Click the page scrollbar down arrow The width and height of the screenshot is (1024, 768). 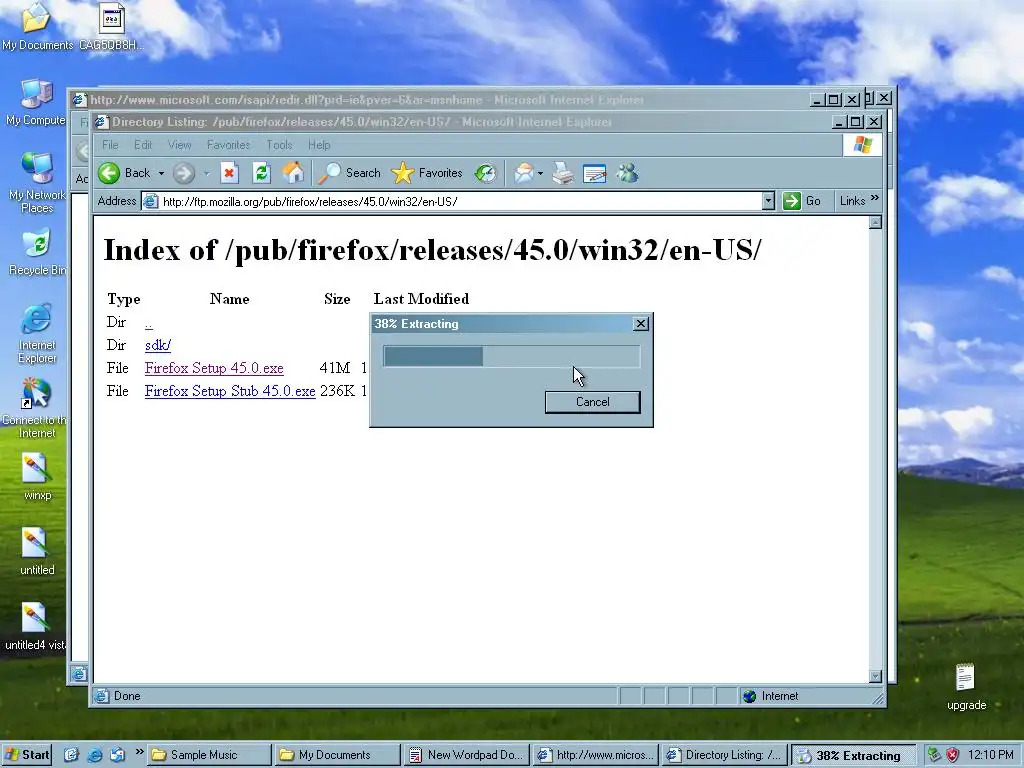(x=876, y=677)
